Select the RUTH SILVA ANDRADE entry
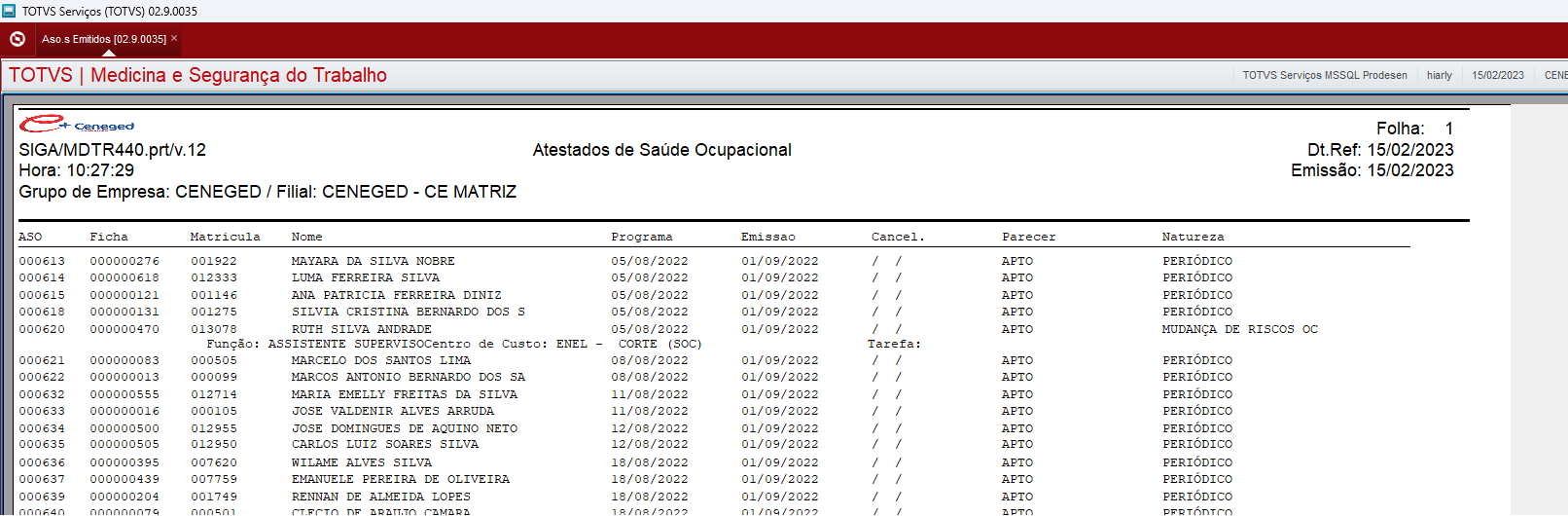Screen dimensions: 1568x516 coord(361,329)
